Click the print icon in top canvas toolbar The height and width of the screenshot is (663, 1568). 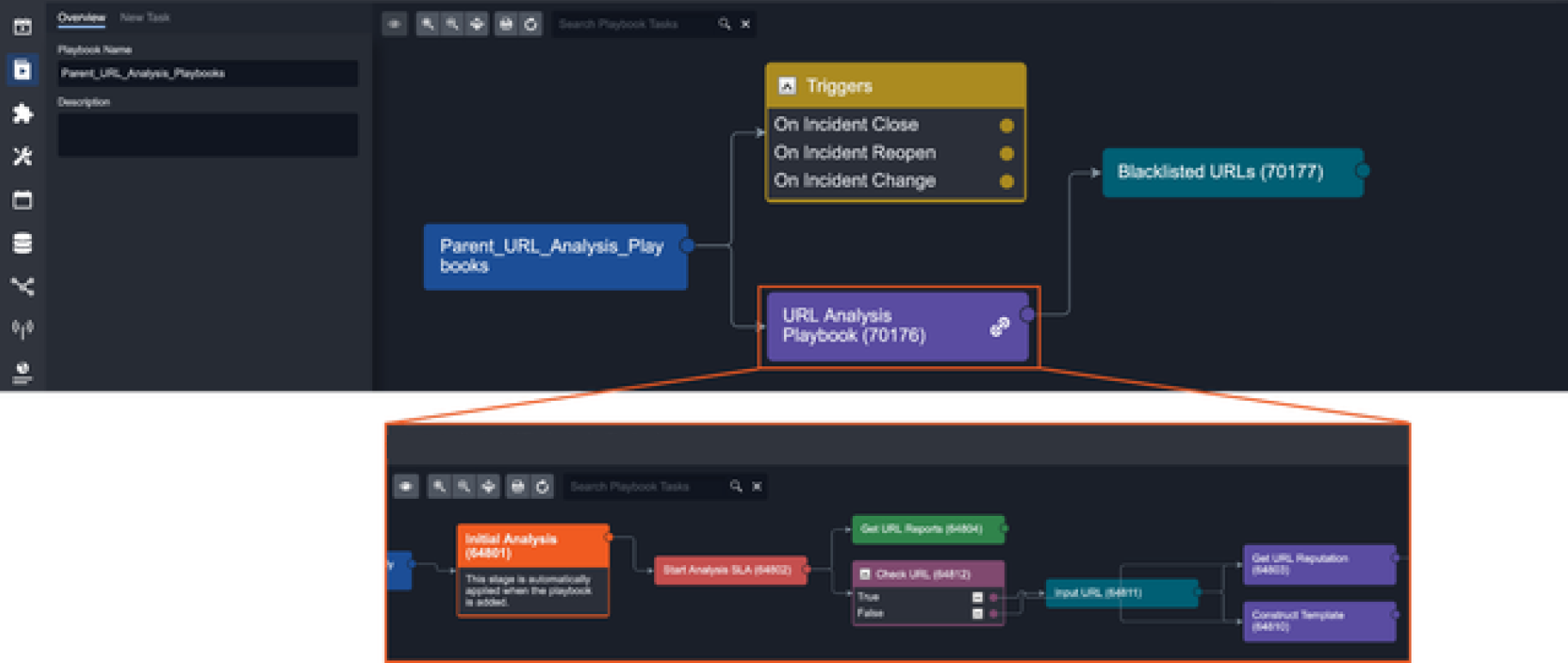click(506, 24)
